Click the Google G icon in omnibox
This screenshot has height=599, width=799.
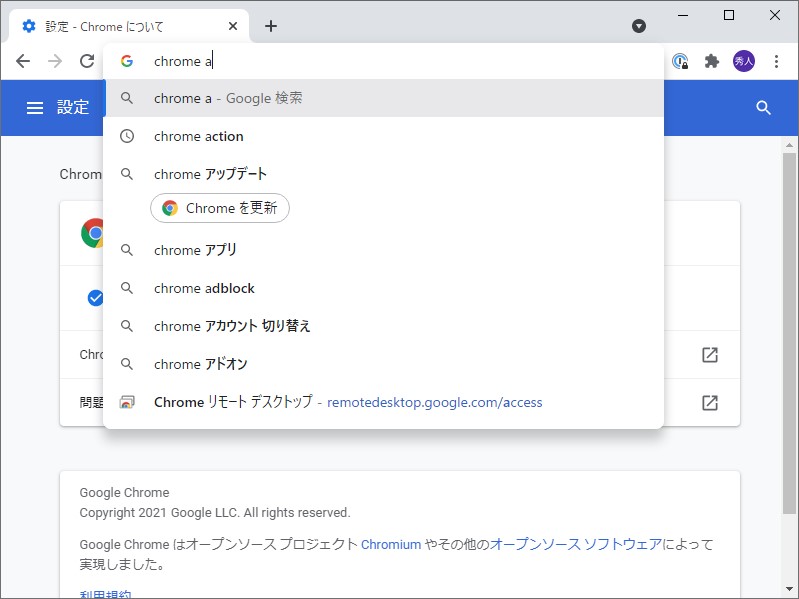pyautogui.click(x=127, y=61)
